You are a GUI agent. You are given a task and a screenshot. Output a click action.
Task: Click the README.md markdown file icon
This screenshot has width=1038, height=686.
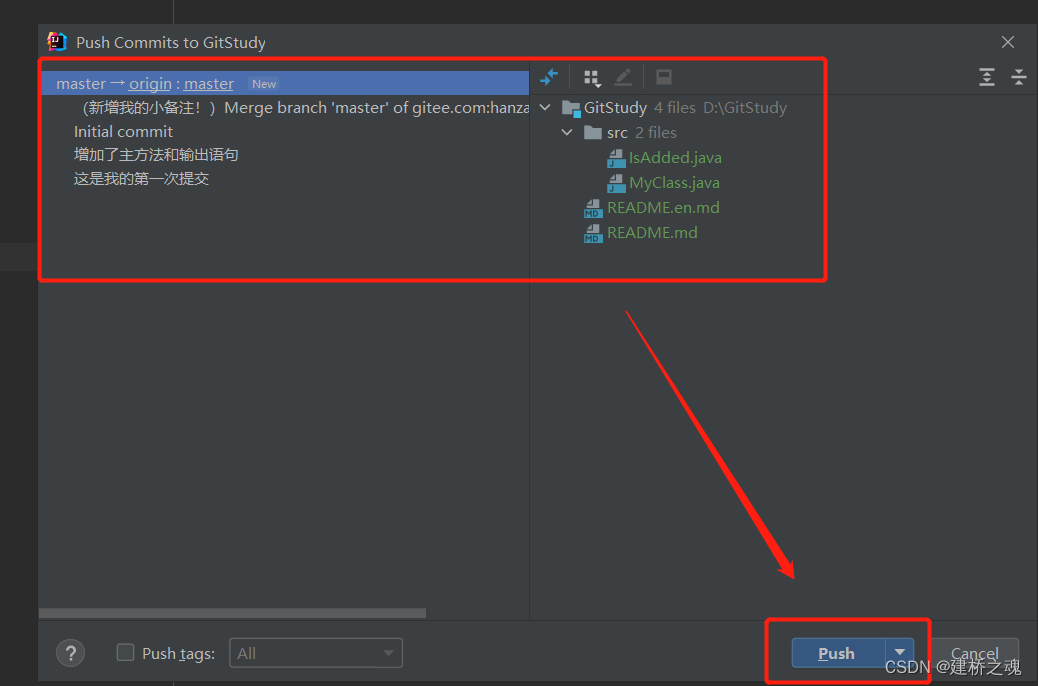592,233
